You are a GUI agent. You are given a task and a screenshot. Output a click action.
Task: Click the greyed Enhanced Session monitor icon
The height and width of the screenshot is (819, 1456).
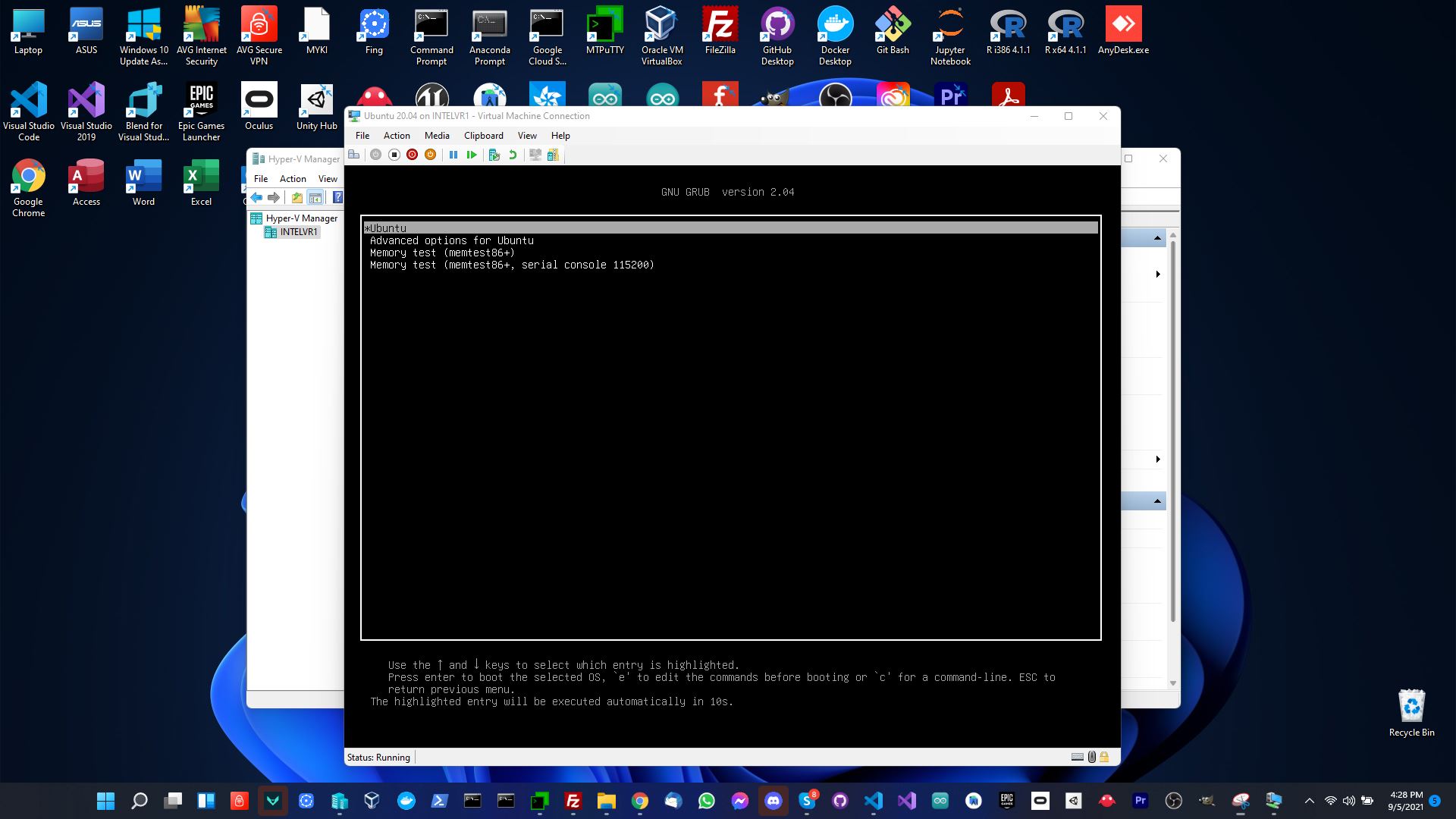click(x=535, y=155)
